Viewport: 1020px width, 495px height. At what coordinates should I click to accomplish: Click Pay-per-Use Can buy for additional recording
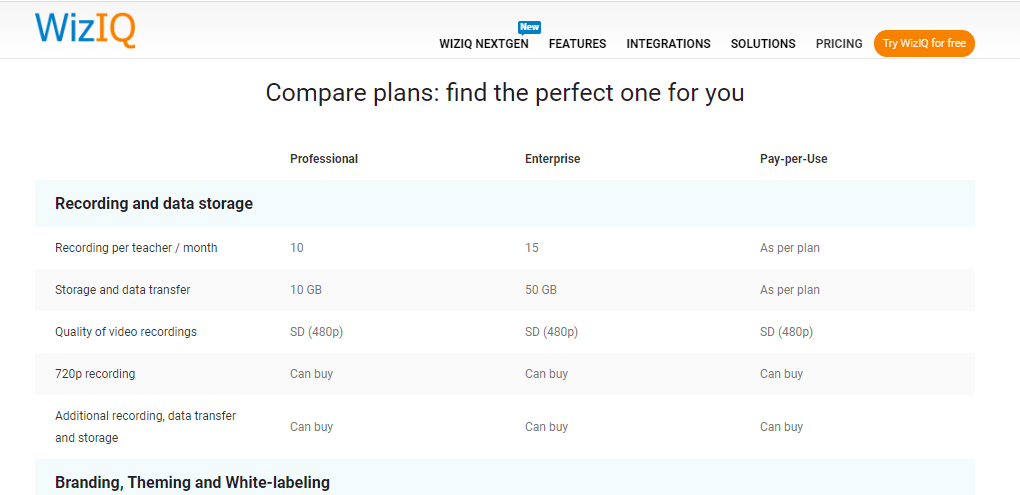click(781, 427)
